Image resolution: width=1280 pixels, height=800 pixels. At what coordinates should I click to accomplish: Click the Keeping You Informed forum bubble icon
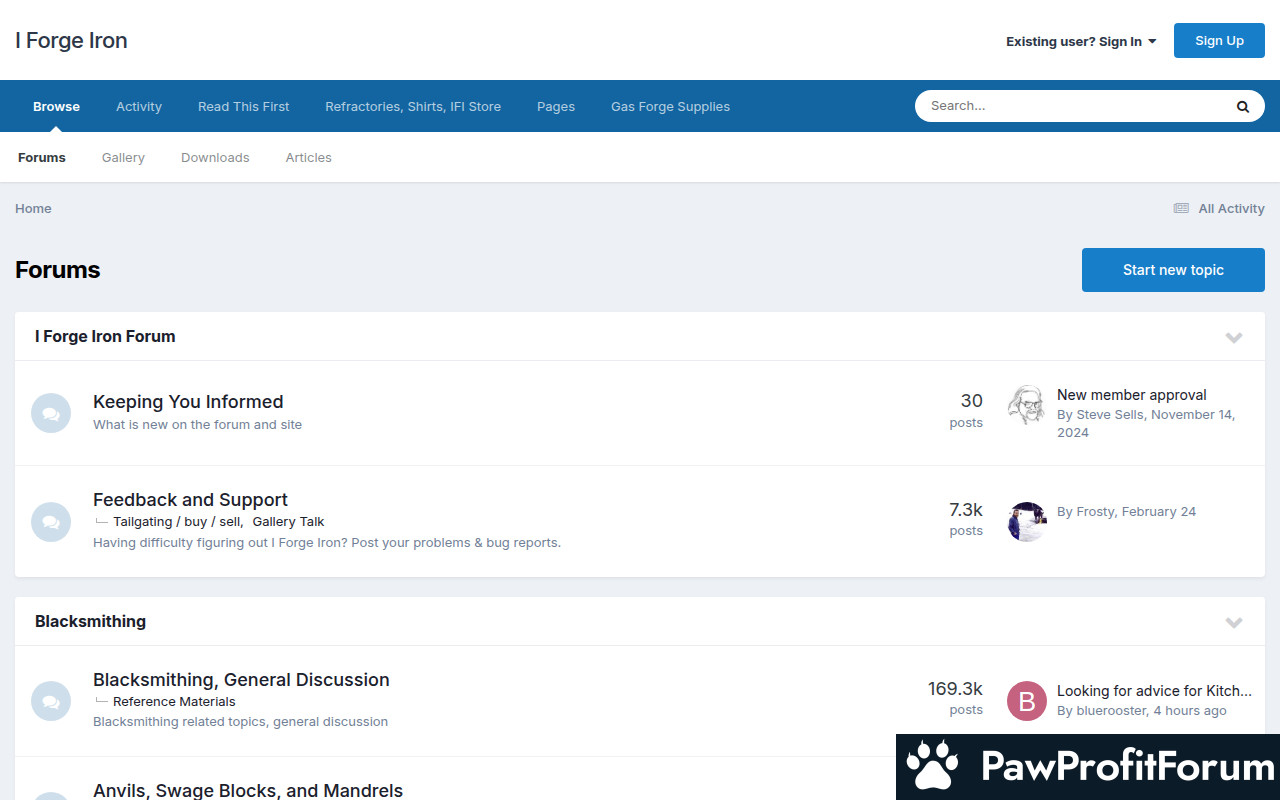click(x=51, y=413)
